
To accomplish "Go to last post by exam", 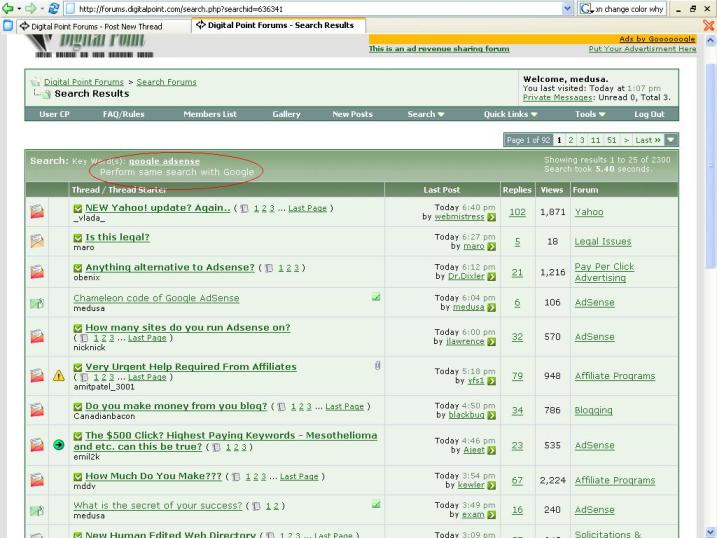I will pyautogui.click(x=492, y=515).
